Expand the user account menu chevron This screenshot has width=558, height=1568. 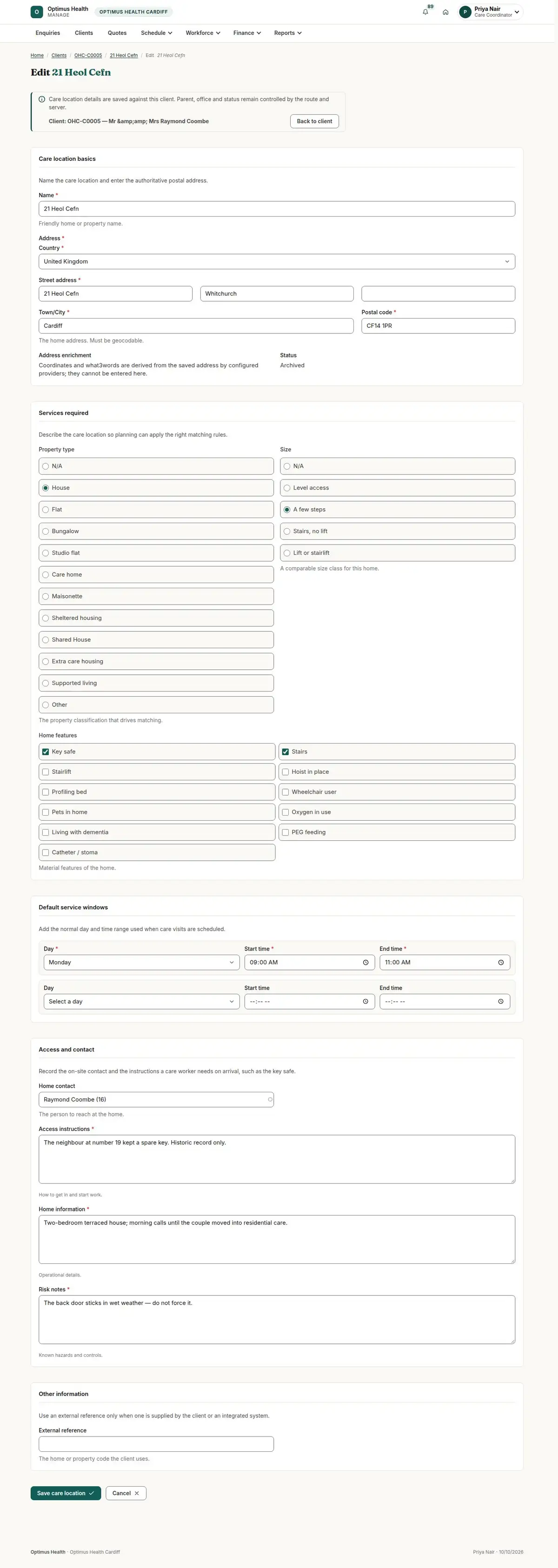point(517,12)
